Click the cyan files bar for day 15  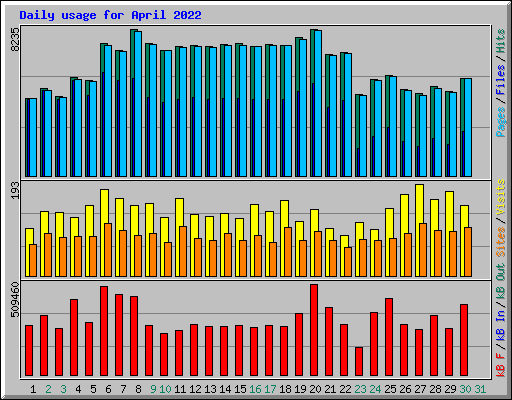click(x=243, y=111)
